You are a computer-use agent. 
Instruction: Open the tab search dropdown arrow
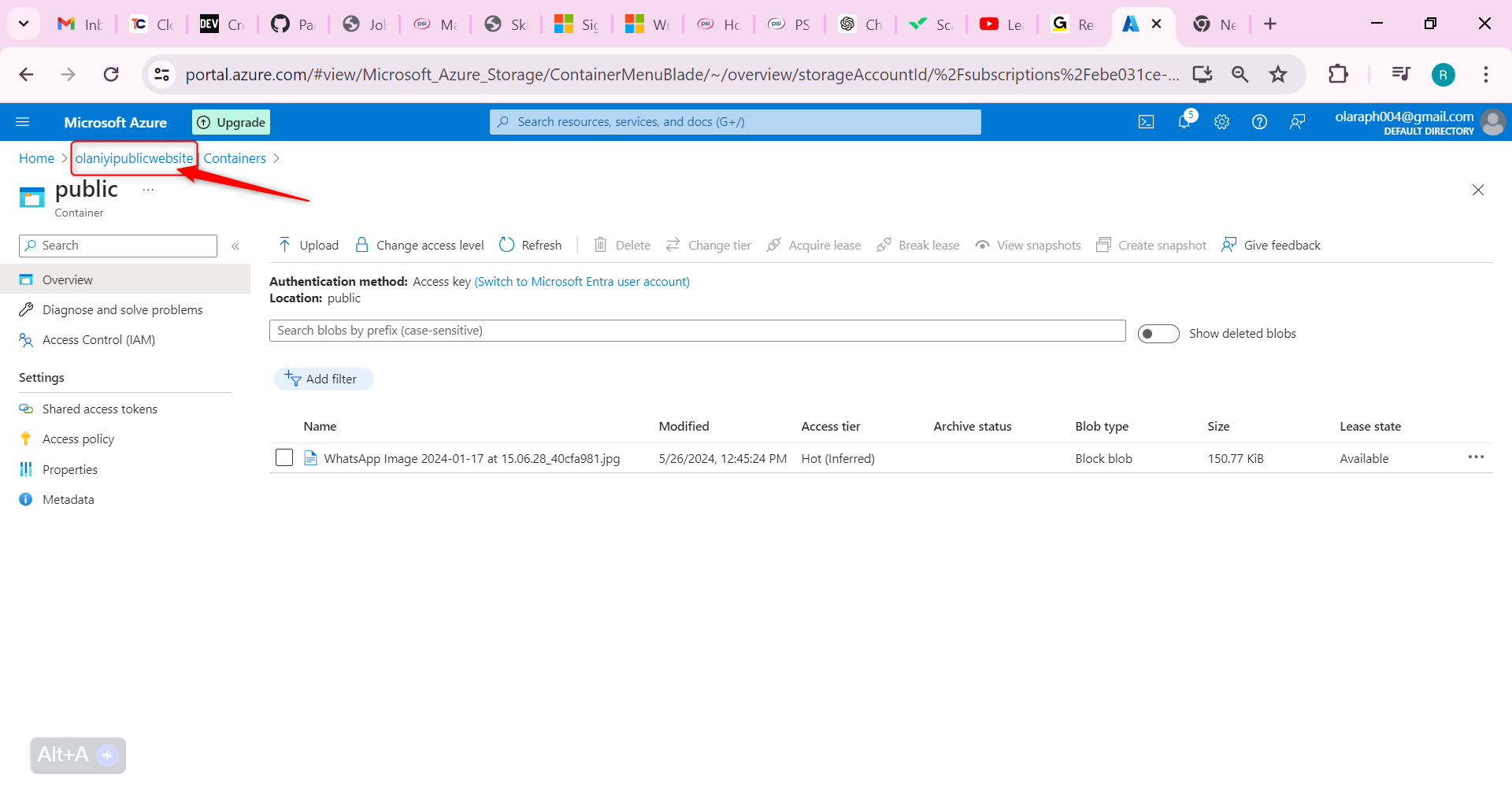(24, 24)
